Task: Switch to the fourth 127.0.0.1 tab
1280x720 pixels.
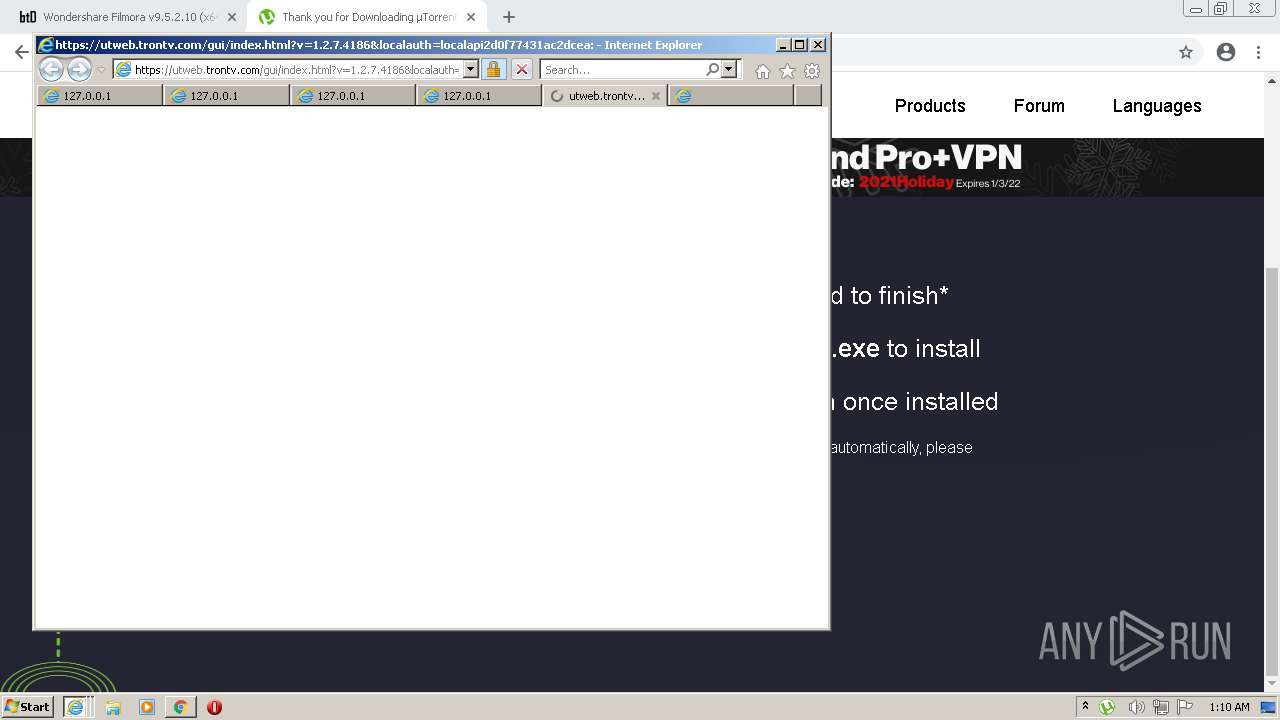Action: (479, 96)
